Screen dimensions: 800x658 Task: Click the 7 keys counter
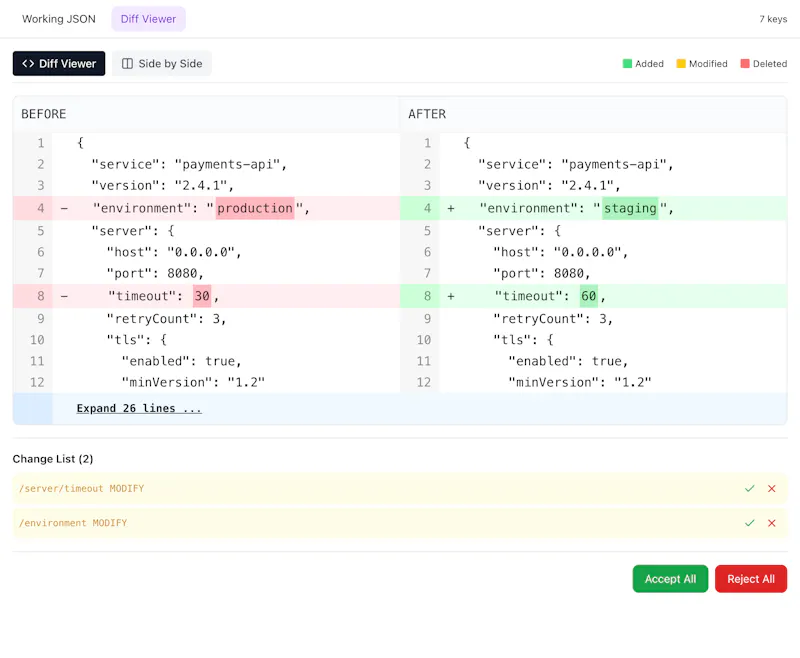(x=773, y=19)
